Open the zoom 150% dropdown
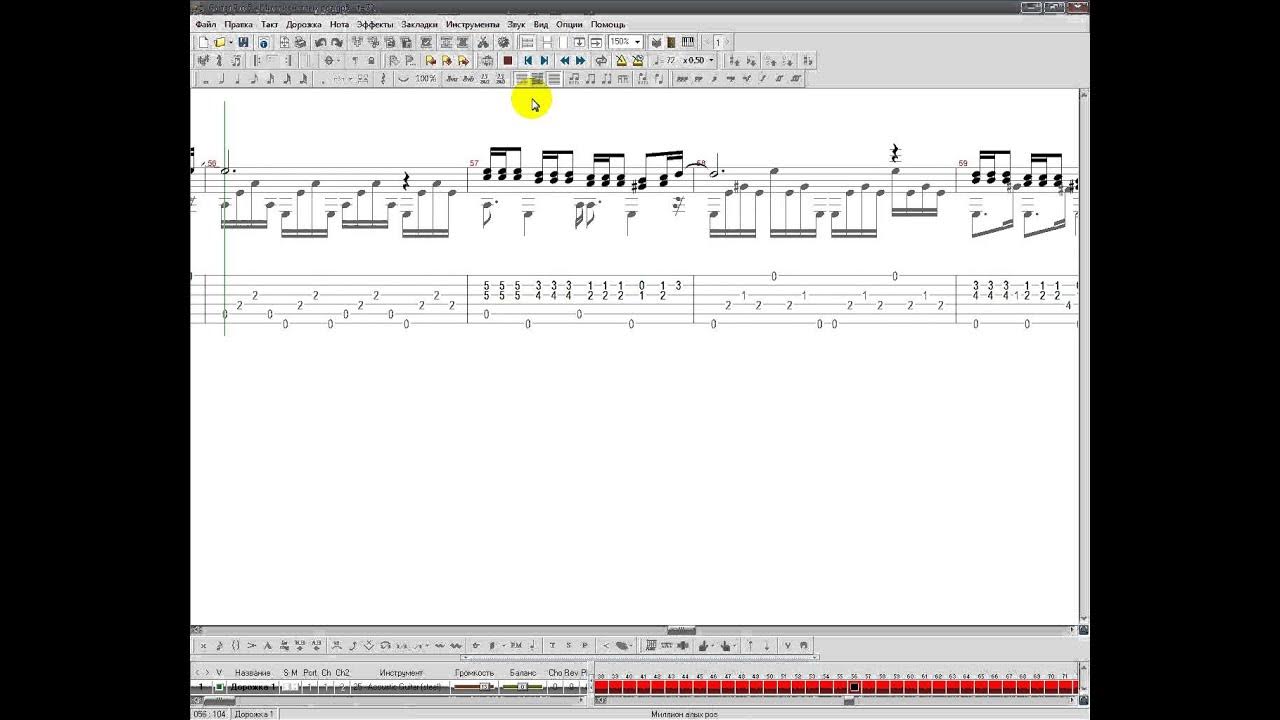The width and height of the screenshot is (1280, 720). (x=637, y=42)
